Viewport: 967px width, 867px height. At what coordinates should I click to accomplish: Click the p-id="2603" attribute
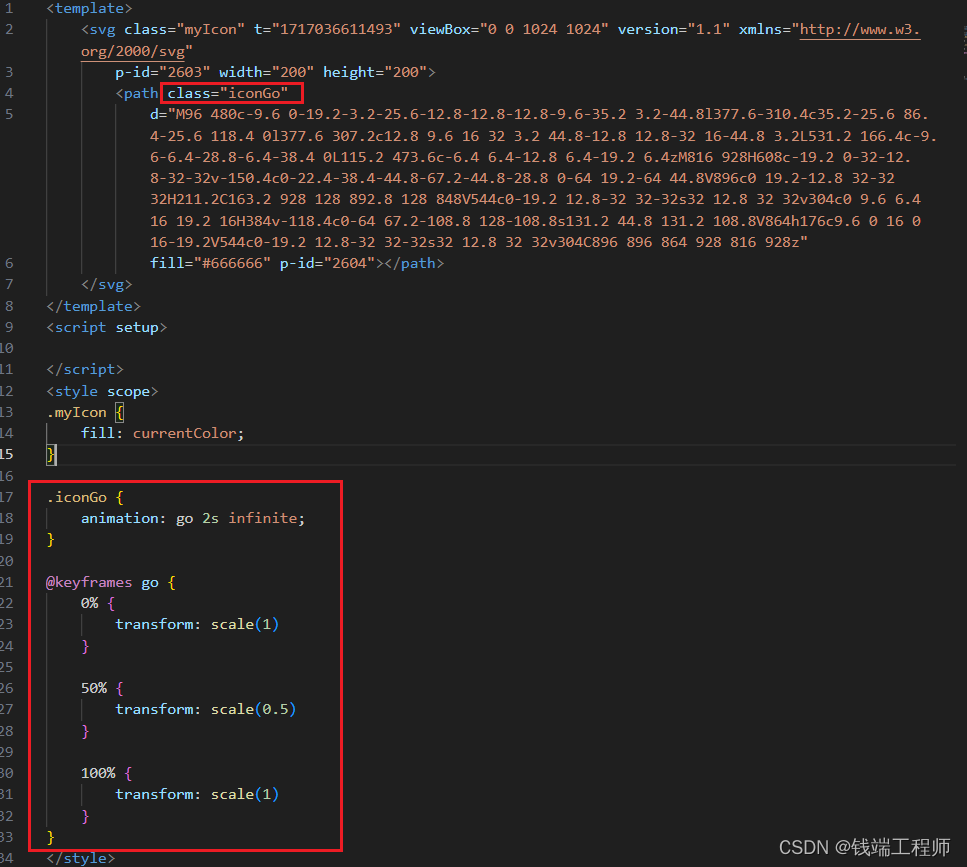(163, 72)
